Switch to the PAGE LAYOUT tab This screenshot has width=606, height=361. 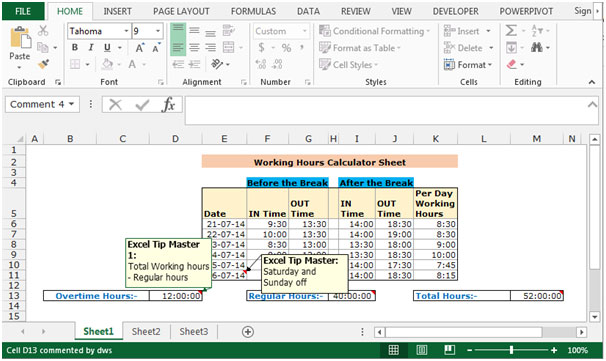pyautogui.click(x=181, y=11)
